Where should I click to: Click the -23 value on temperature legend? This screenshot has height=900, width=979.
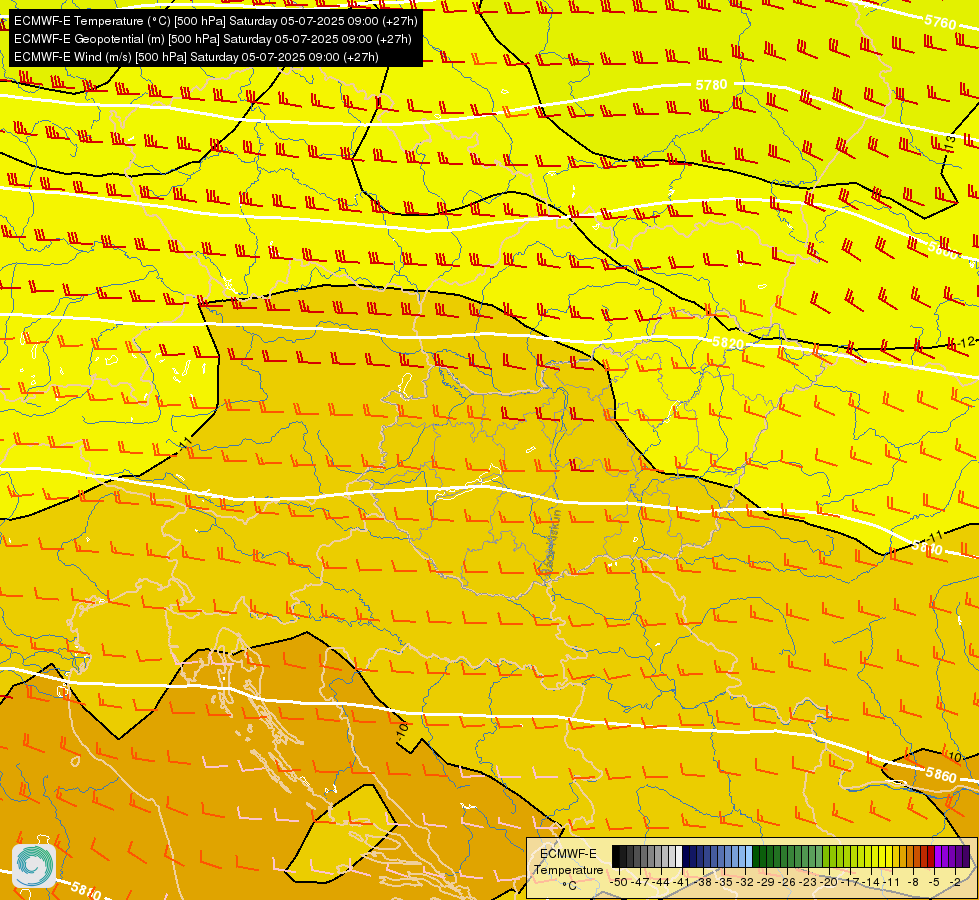808,882
